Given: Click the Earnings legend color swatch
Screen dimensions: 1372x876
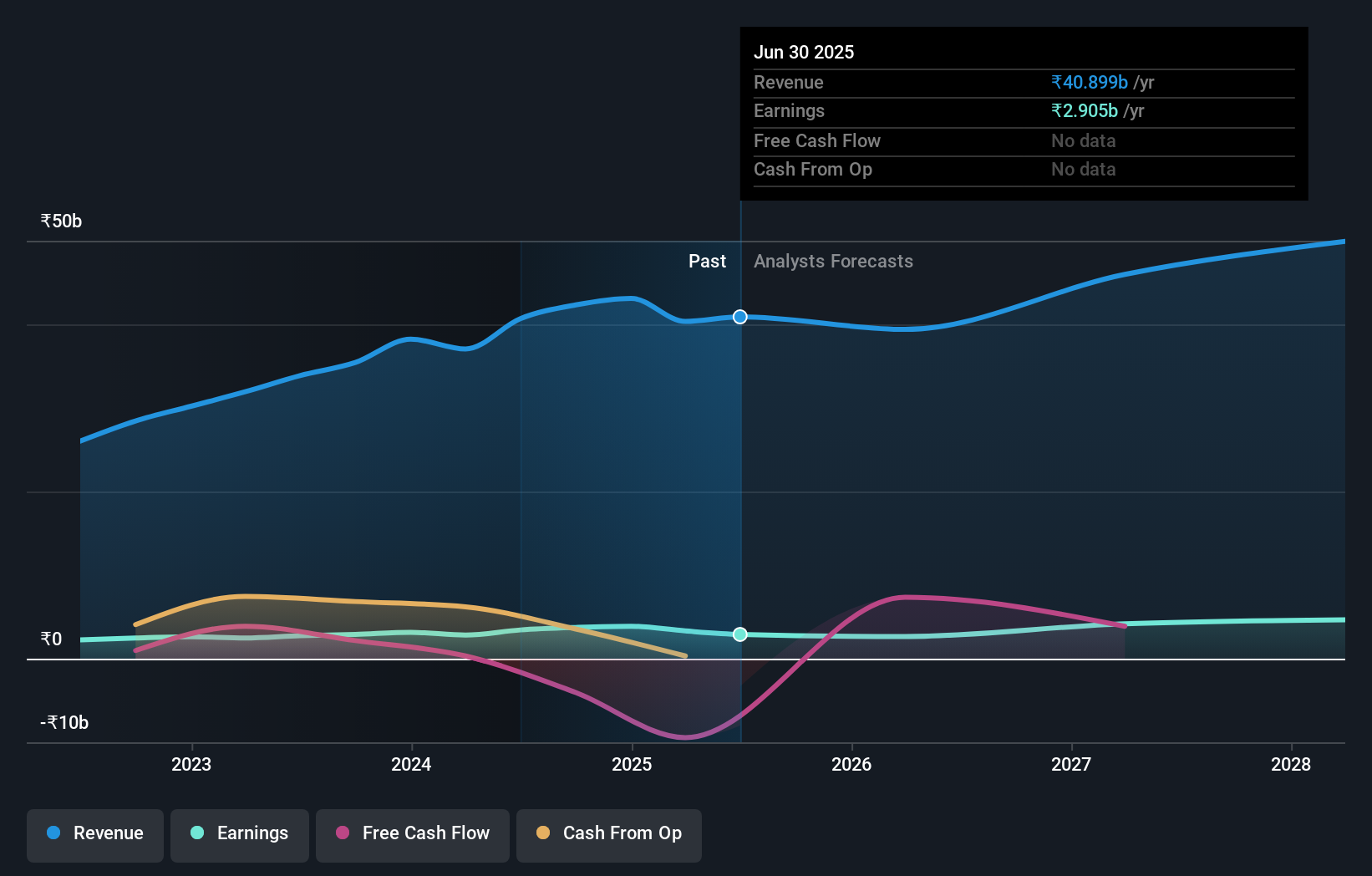Looking at the screenshot, I should pos(197,833).
